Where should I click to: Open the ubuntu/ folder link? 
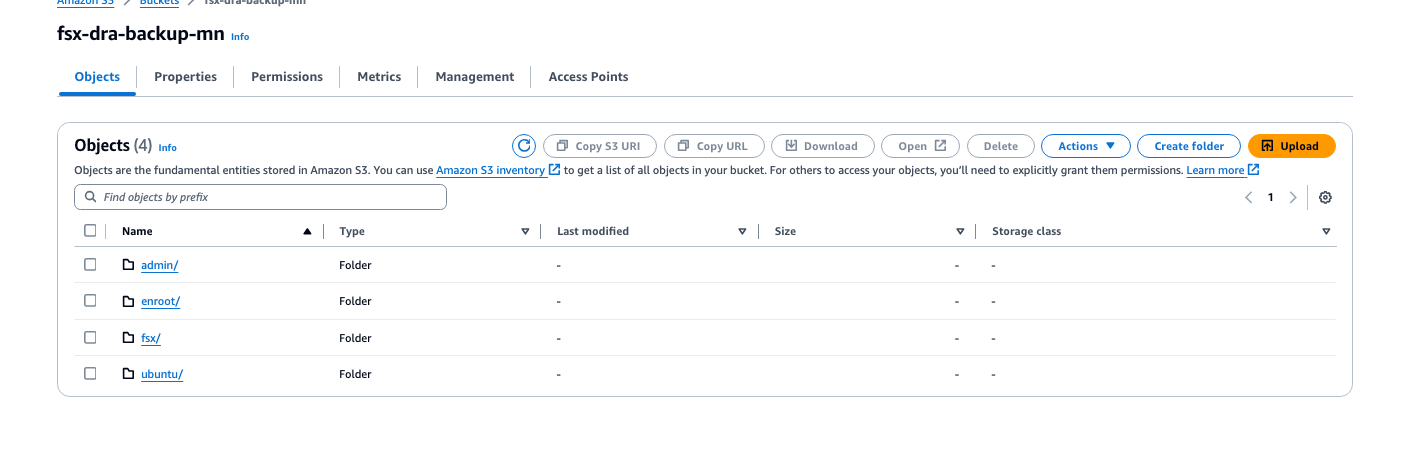[x=162, y=374]
